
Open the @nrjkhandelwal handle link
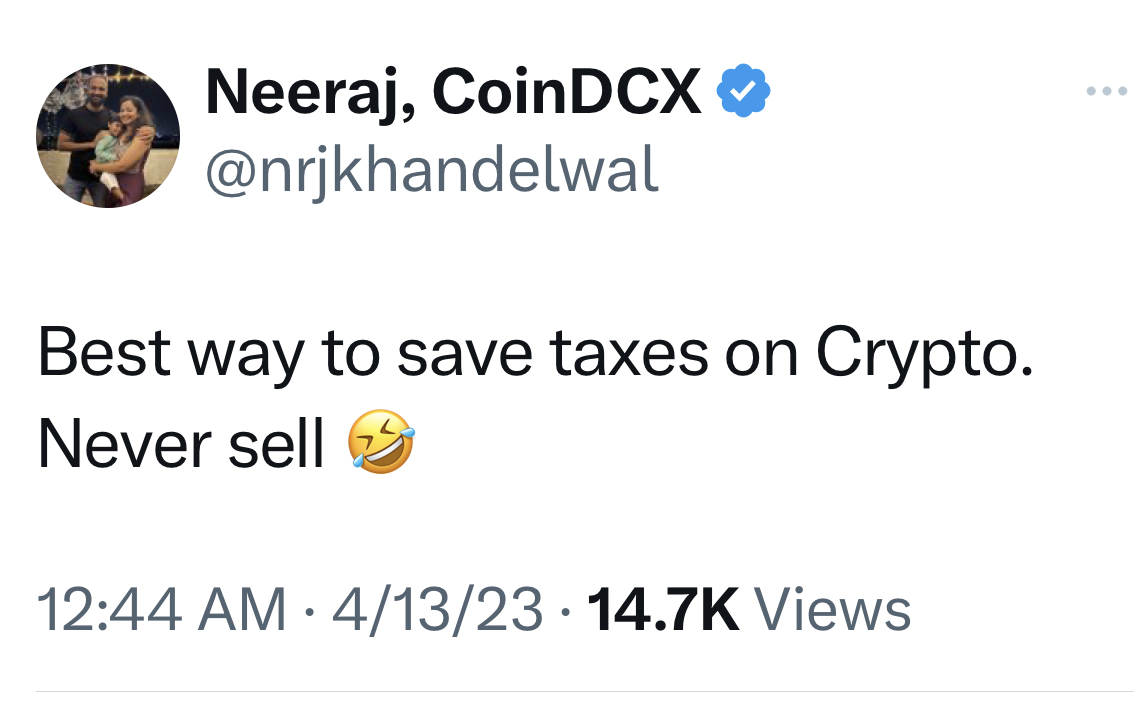coord(431,171)
